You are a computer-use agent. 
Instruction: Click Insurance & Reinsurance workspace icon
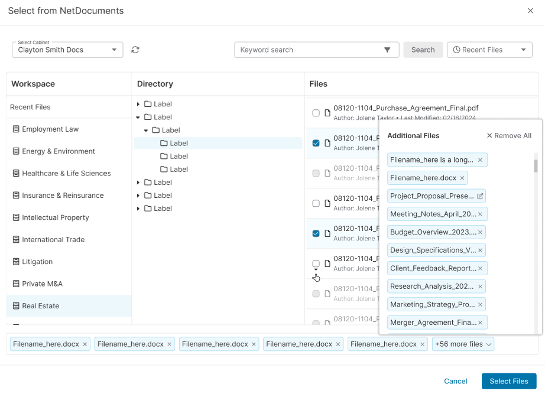click(16, 195)
